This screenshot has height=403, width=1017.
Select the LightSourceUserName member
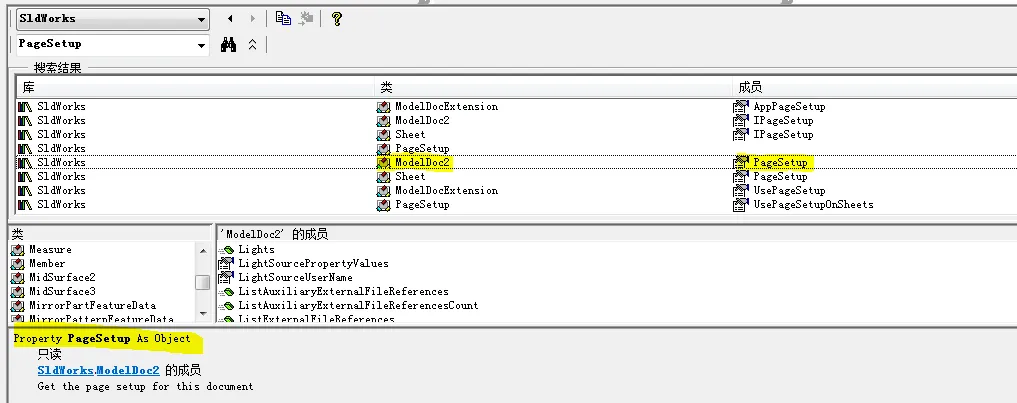click(296, 277)
